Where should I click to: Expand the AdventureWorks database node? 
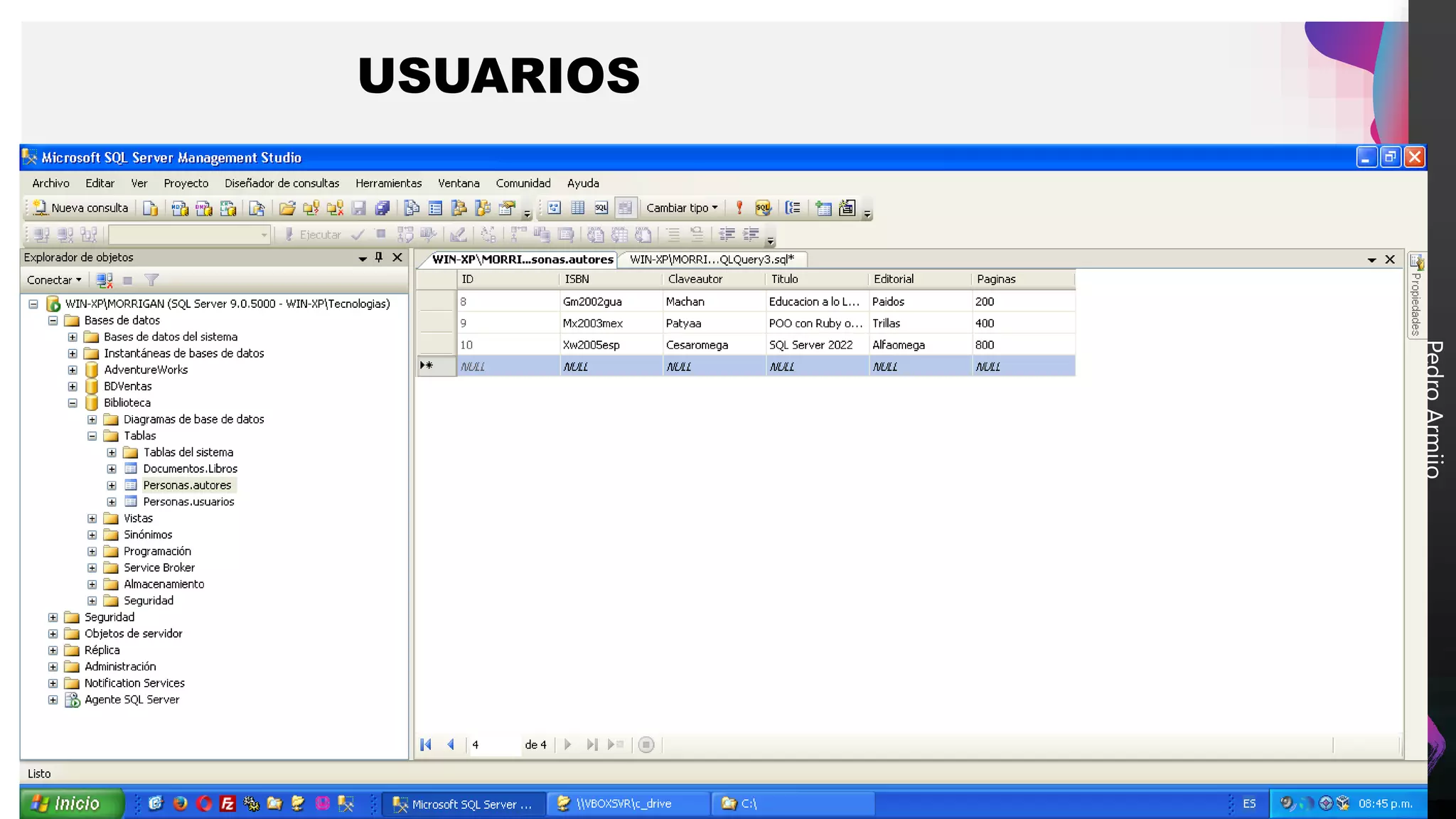pos(73,370)
